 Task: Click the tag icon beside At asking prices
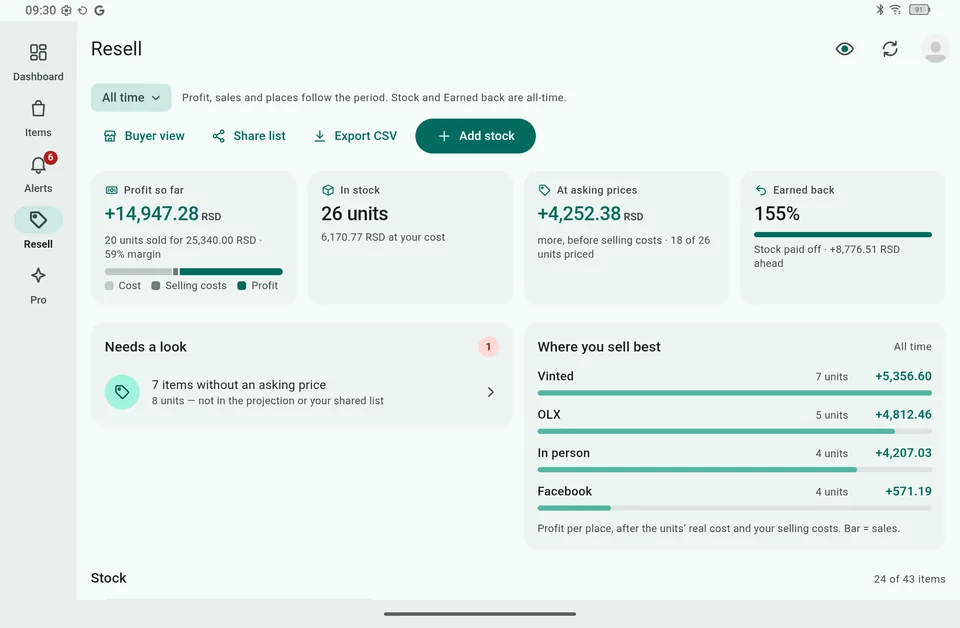[544, 190]
